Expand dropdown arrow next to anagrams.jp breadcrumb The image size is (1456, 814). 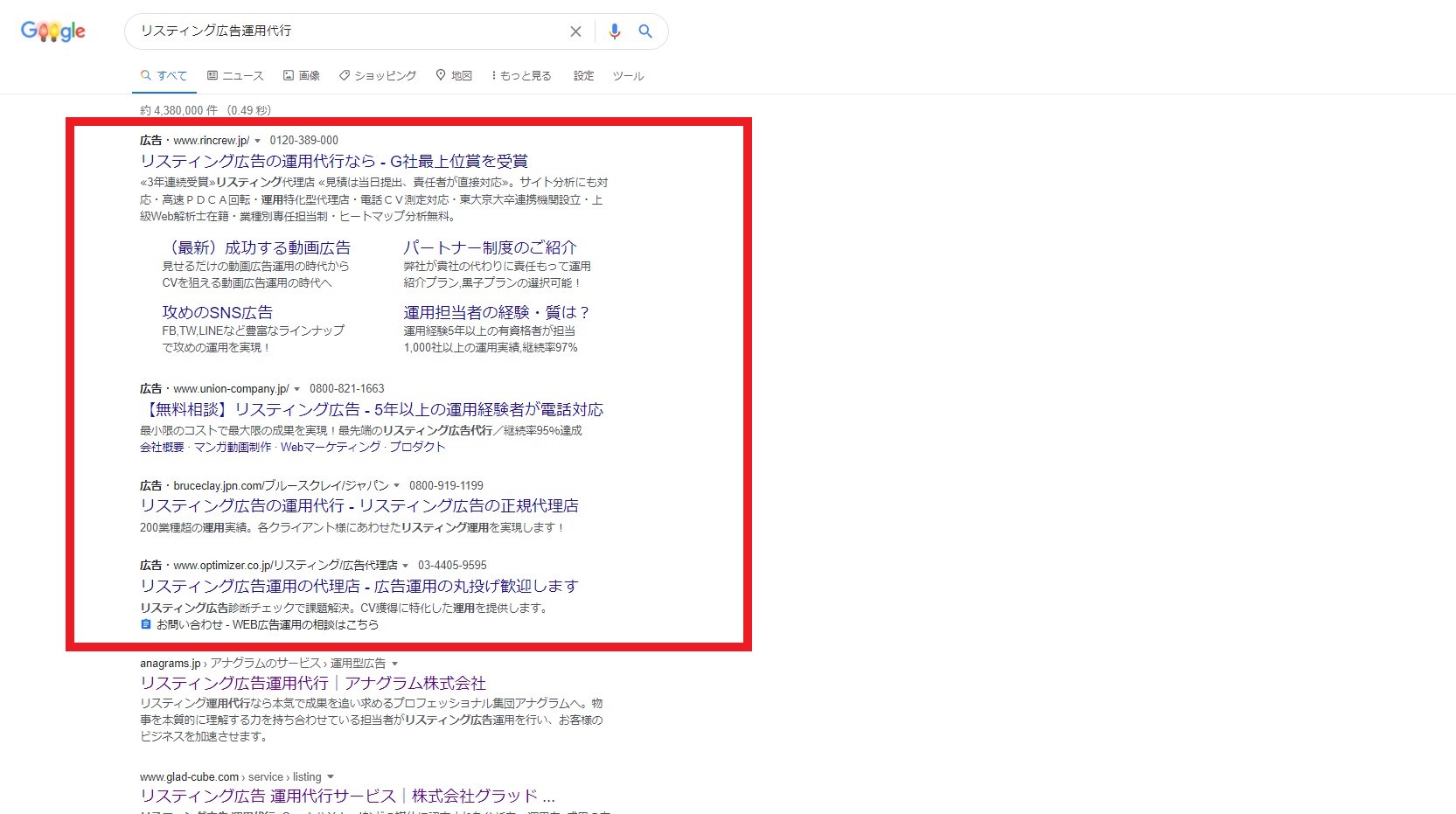click(394, 664)
